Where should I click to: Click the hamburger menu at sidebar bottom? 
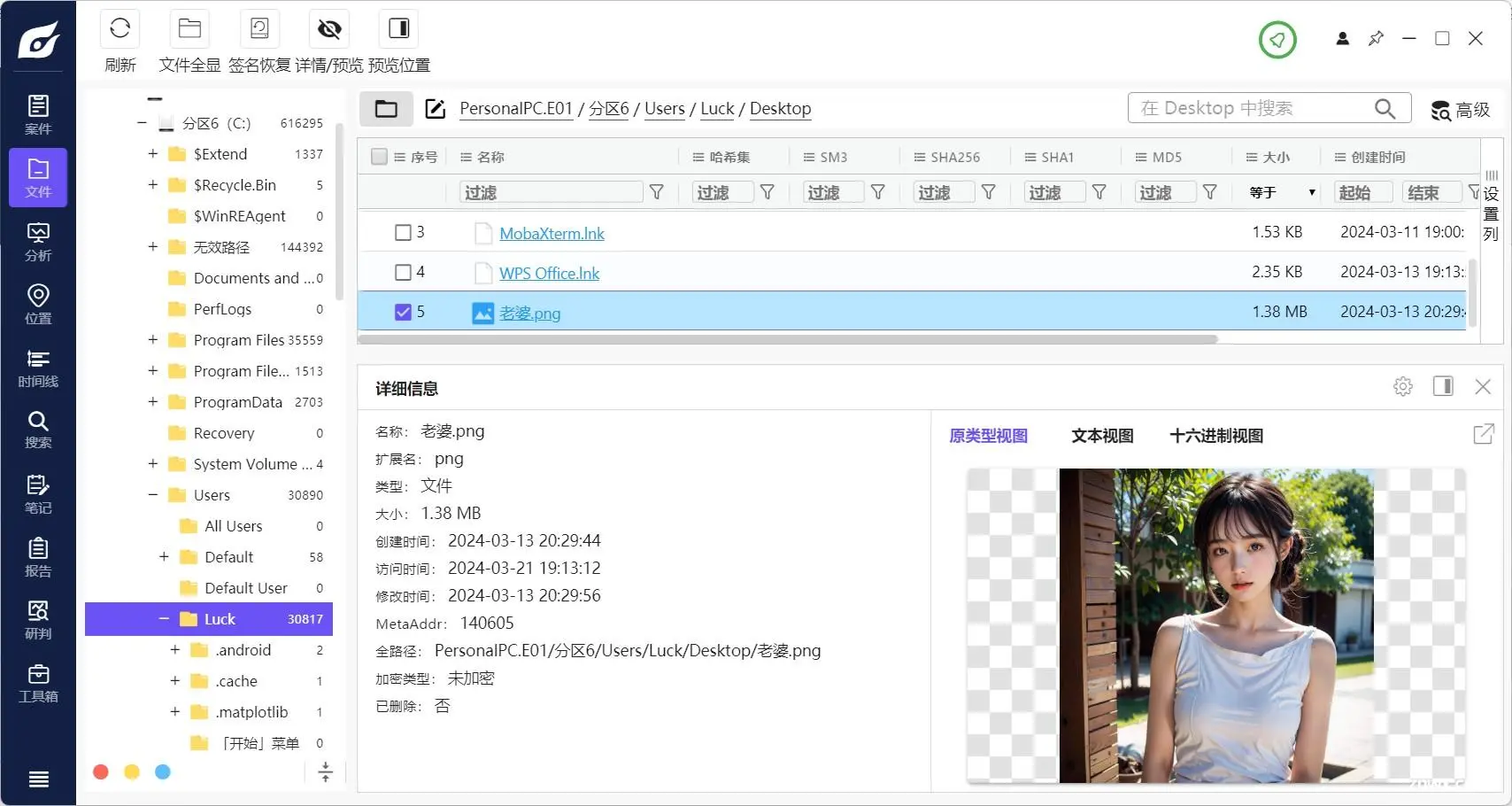point(38,779)
